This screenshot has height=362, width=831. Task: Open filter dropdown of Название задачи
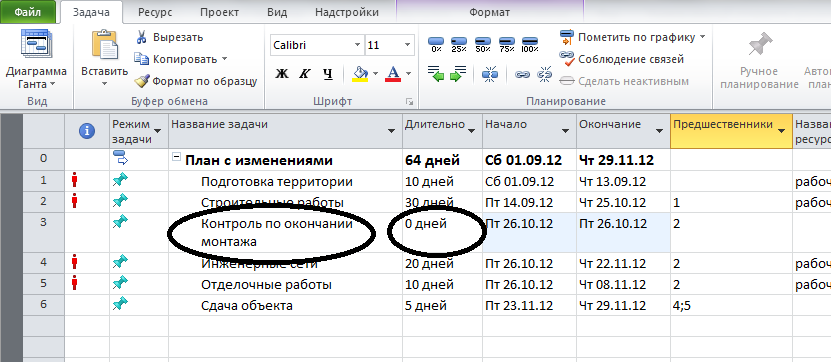pos(392,131)
